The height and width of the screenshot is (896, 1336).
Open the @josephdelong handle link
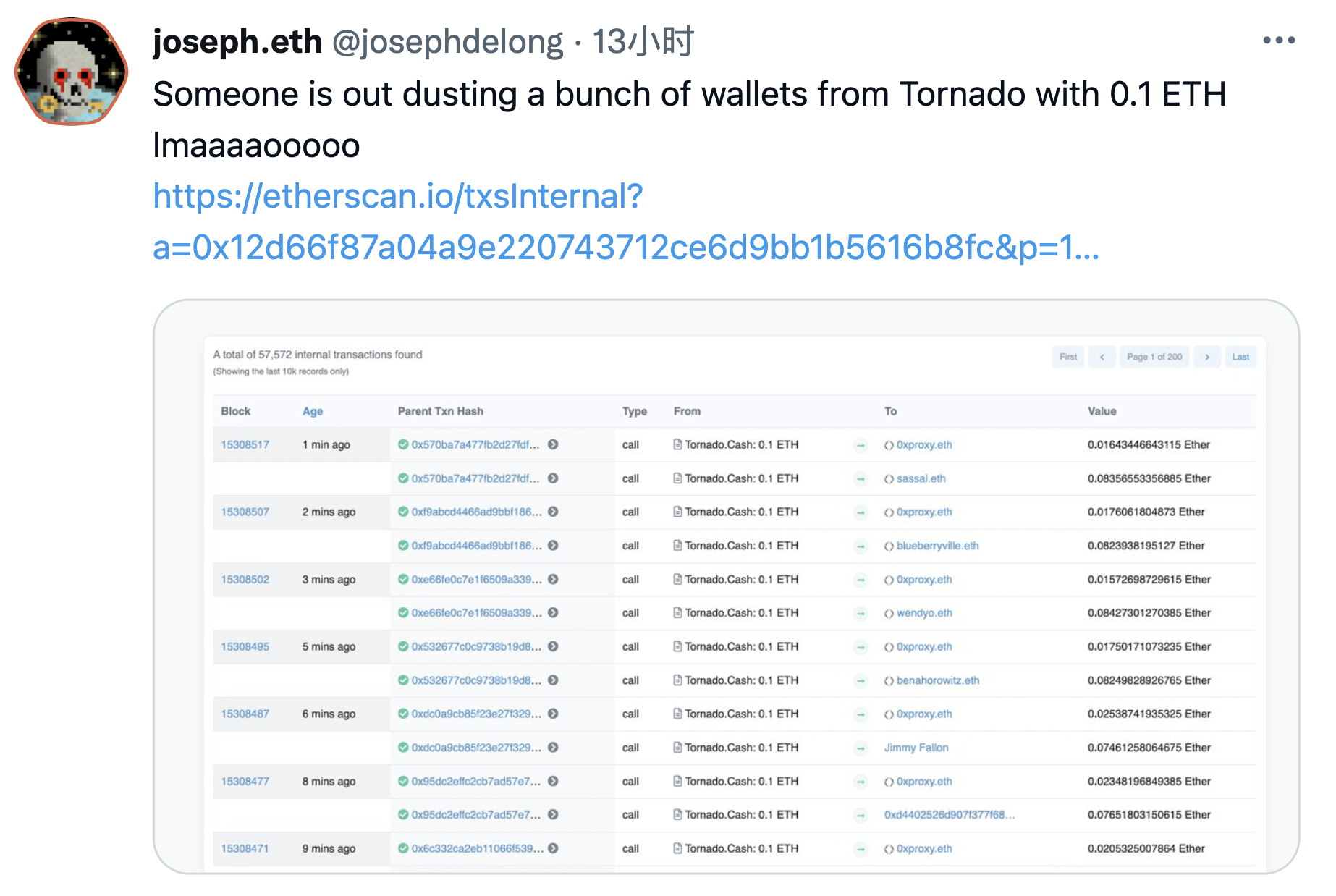click(447, 42)
